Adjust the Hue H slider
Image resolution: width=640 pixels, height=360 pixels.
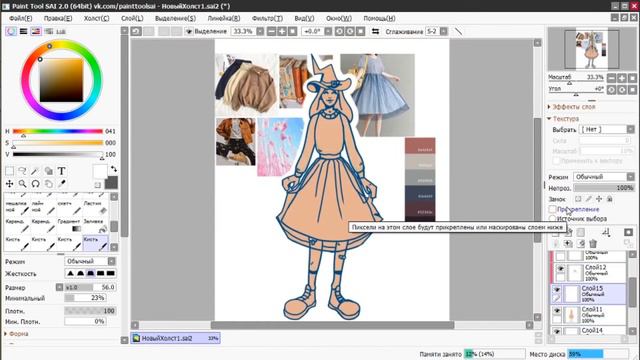click(x=58, y=131)
